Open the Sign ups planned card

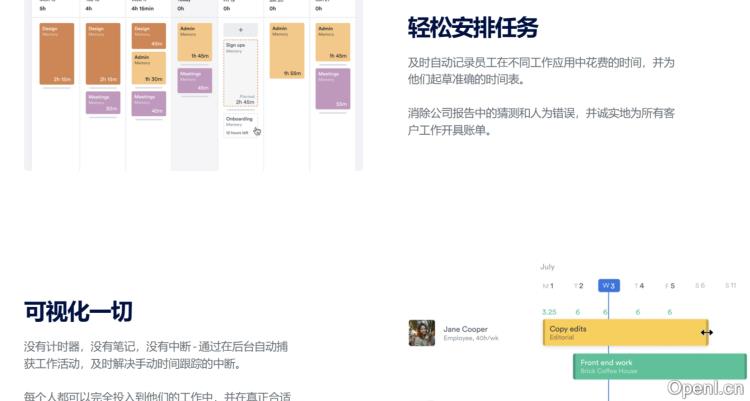coord(240,73)
